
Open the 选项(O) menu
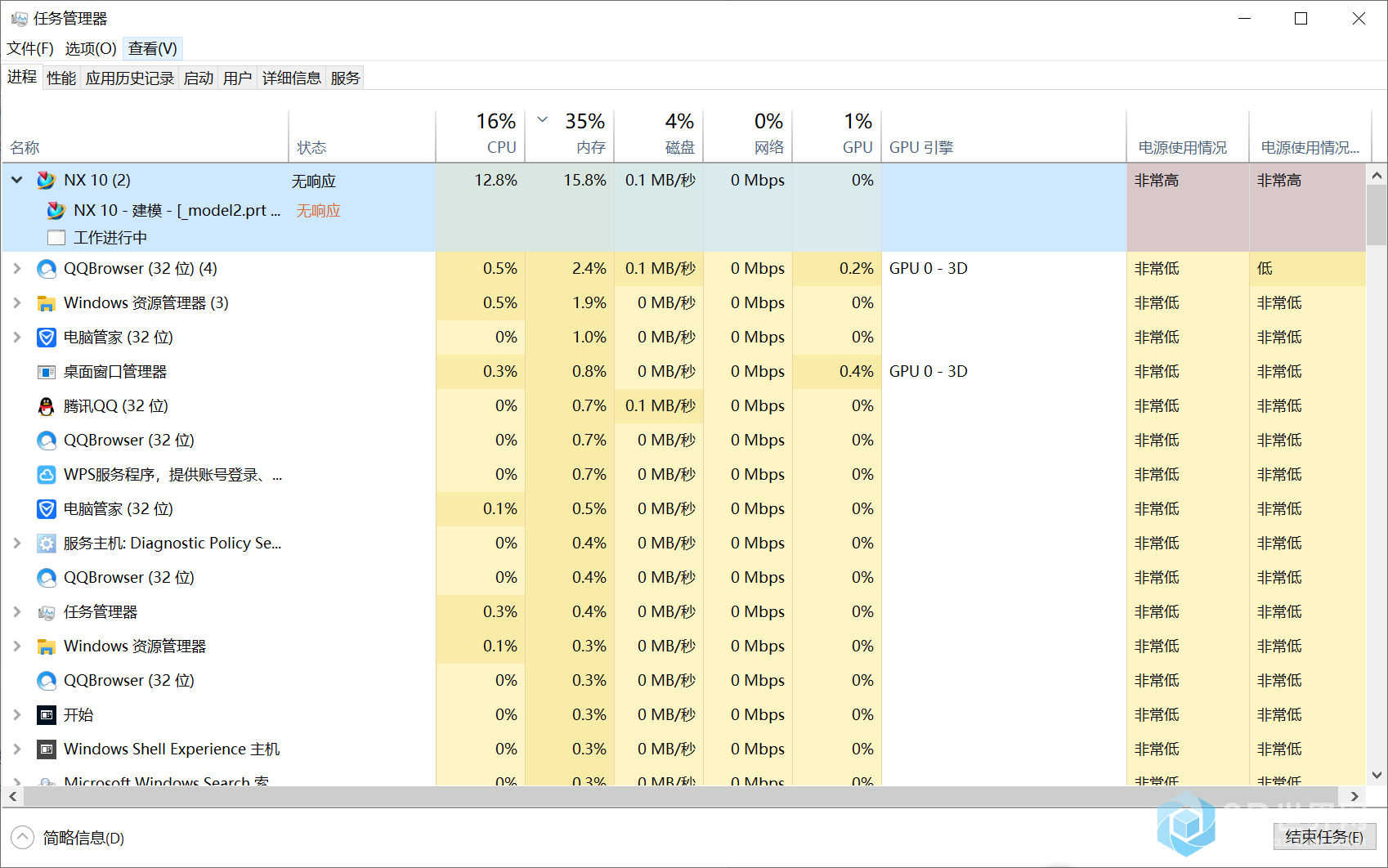(91, 48)
